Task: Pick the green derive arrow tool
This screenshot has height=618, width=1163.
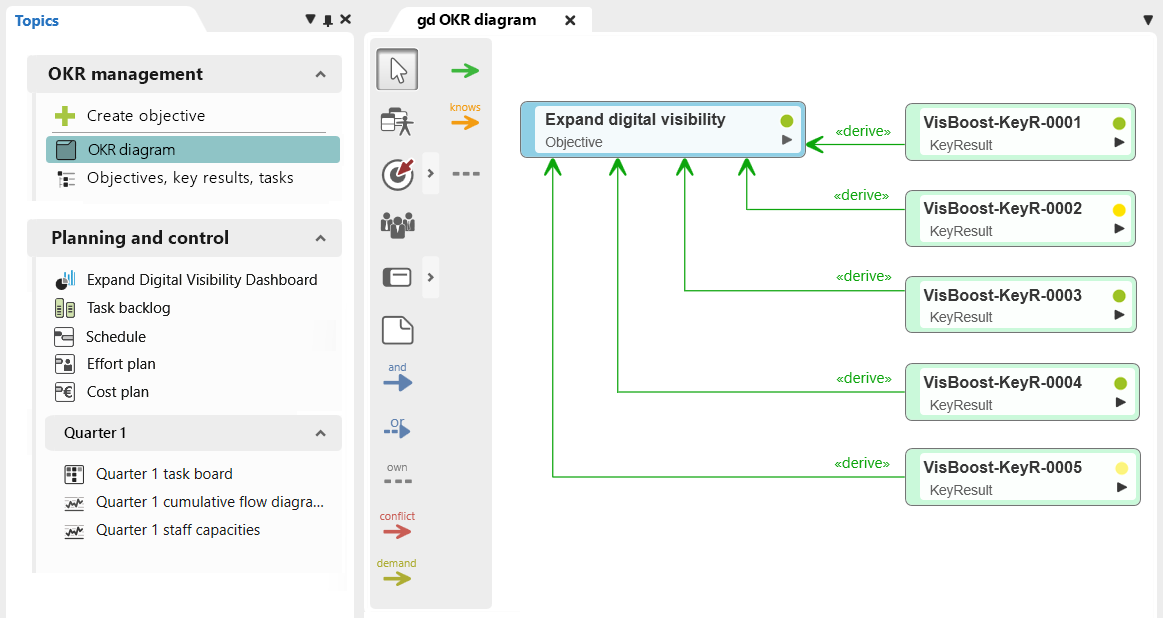Action: click(x=465, y=71)
